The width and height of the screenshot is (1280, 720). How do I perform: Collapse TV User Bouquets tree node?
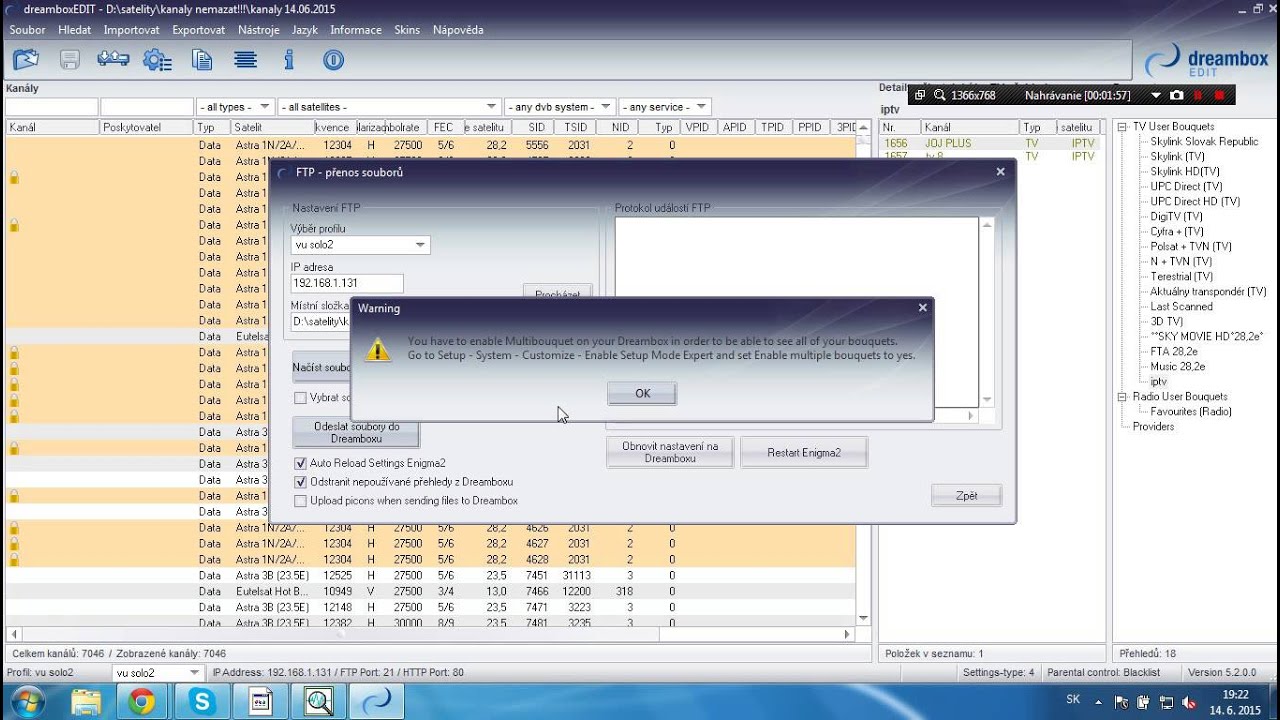click(1123, 127)
